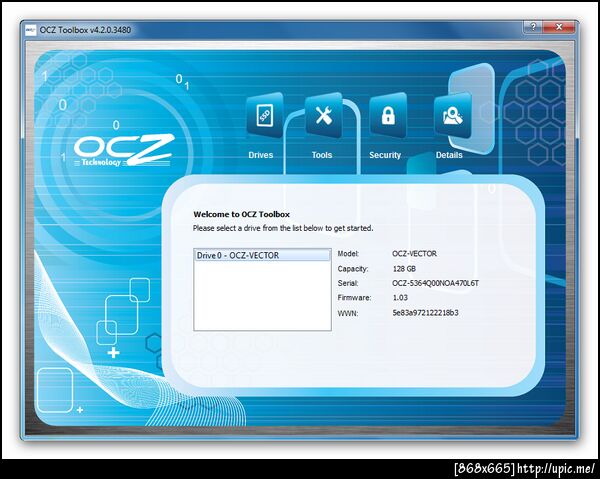This screenshot has height=479, width=600.
Task: Click the 'Capacity:' field label
Action: (353, 269)
